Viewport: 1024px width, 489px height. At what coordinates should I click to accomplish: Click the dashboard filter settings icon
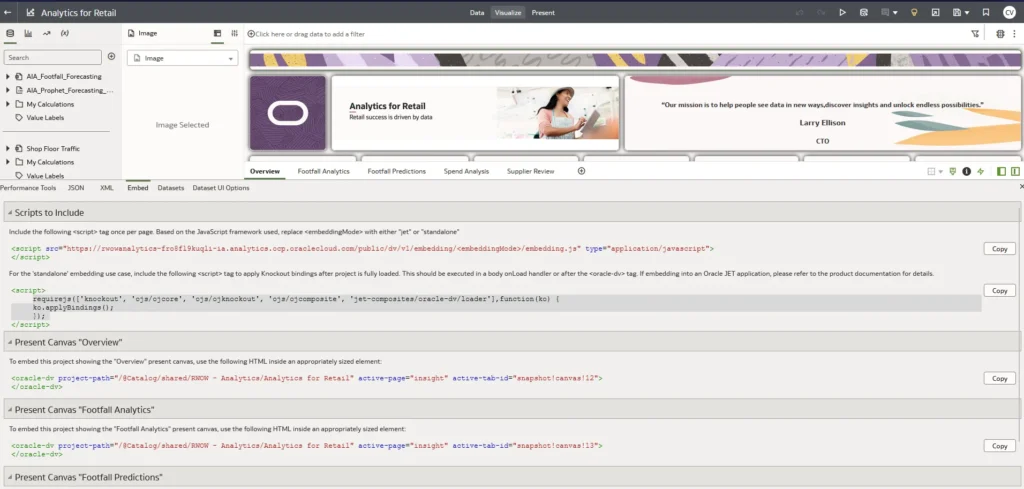click(1000, 34)
